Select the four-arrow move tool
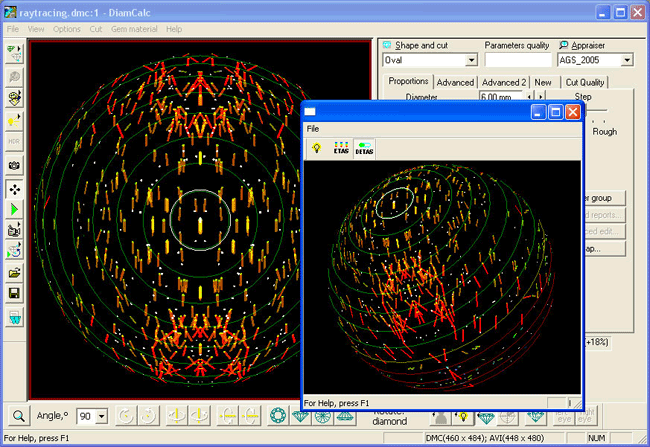650x447 pixels. (x=14, y=189)
